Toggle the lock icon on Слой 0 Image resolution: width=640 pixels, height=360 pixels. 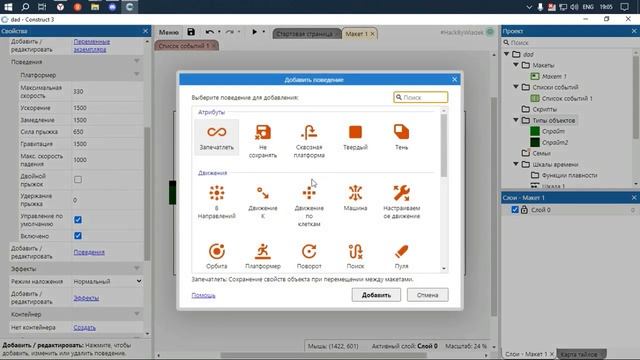(524, 210)
